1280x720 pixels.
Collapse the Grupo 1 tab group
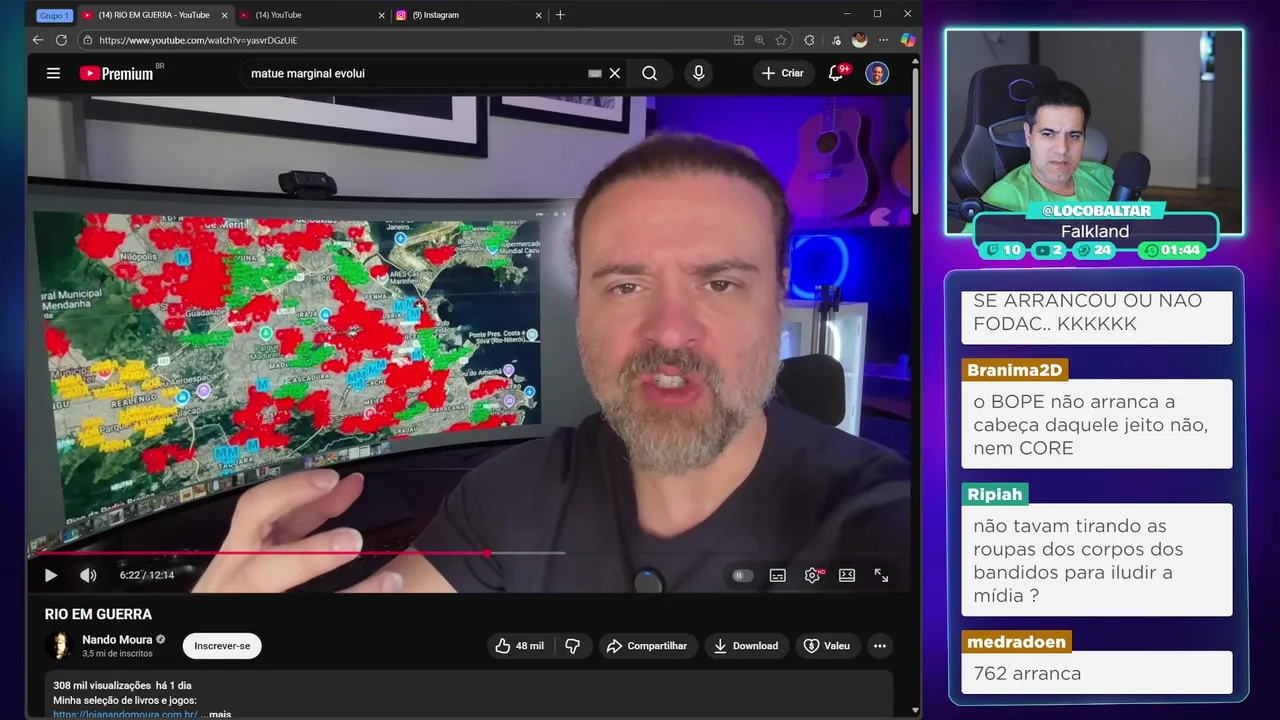(54, 15)
